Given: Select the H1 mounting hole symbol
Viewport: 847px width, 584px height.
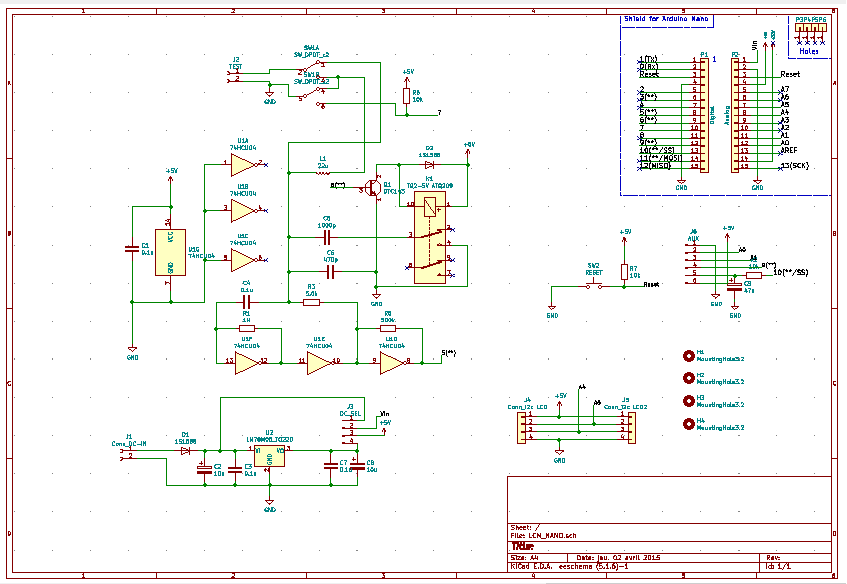Looking at the screenshot, I should (x=688, y=355).
